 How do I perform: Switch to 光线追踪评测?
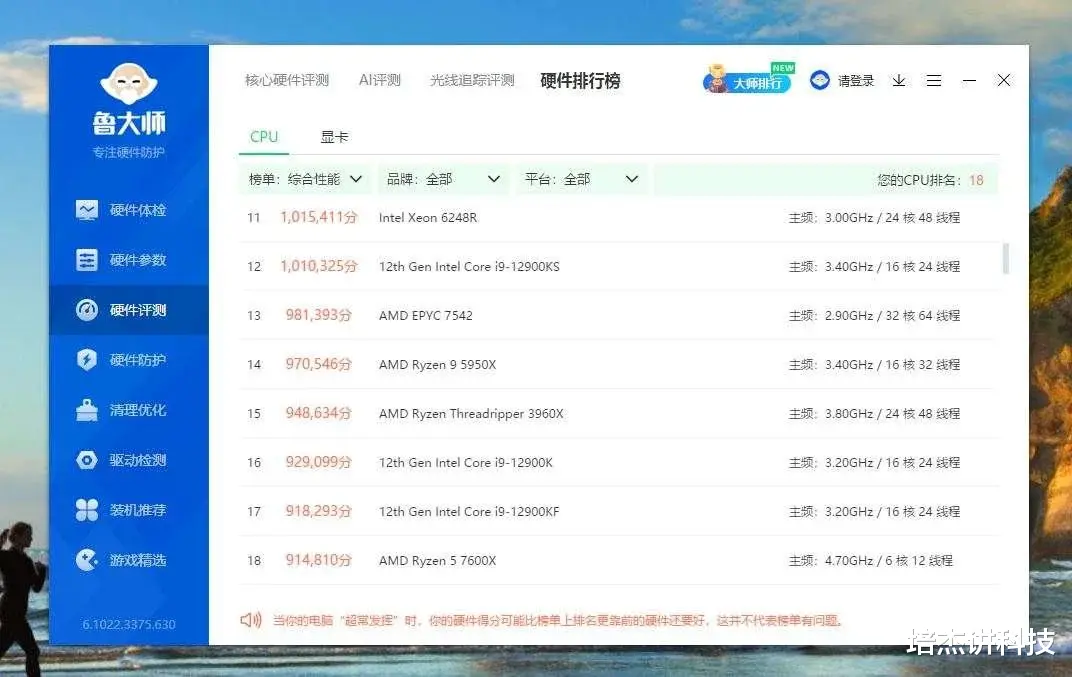[x=471, y=80]
